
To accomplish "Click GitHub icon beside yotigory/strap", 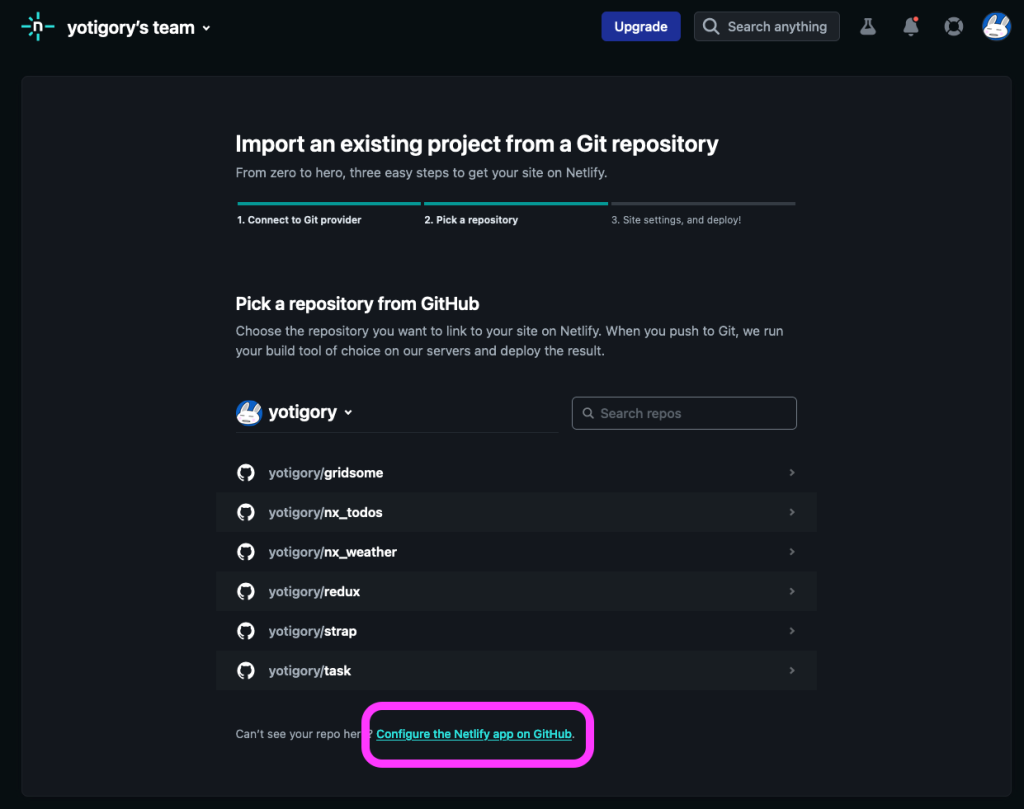I will [246, 631].
